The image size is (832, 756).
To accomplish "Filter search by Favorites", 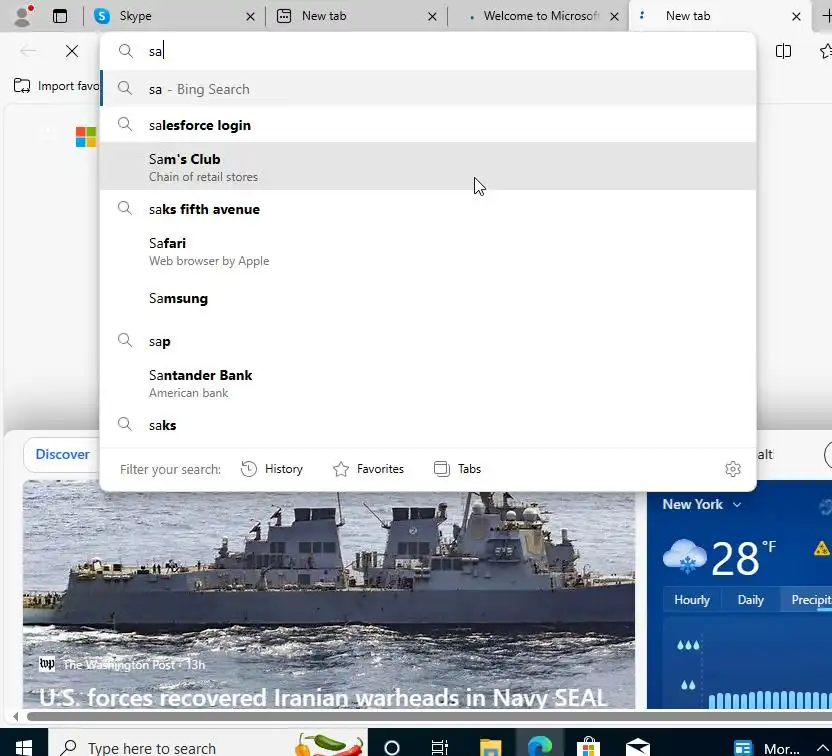I will [x=368, y=469].
